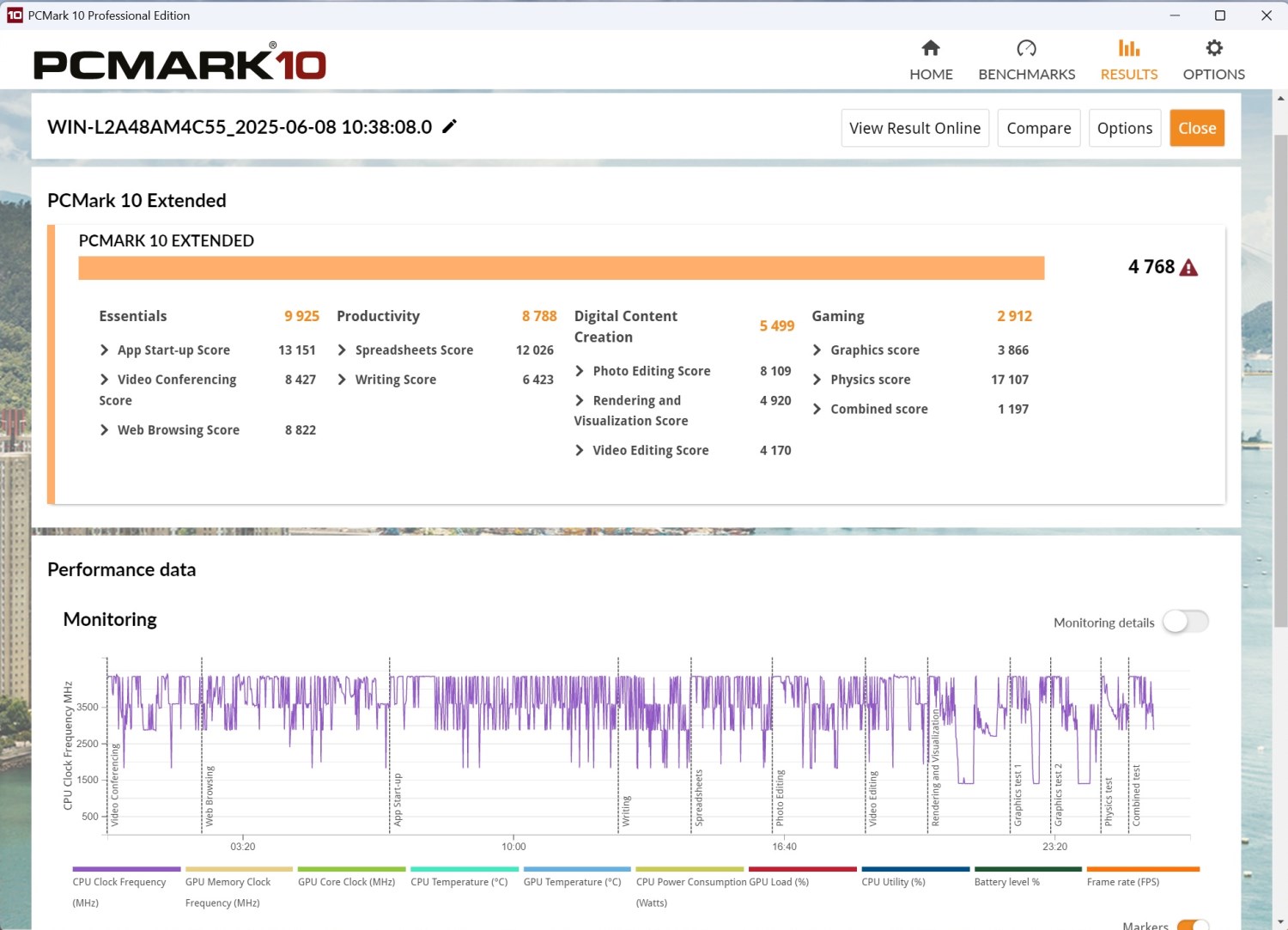Screen dimensions: 1288x930
Task: Click the purple CPU Clock Frequency swatch
Action: tap(126, 869)
